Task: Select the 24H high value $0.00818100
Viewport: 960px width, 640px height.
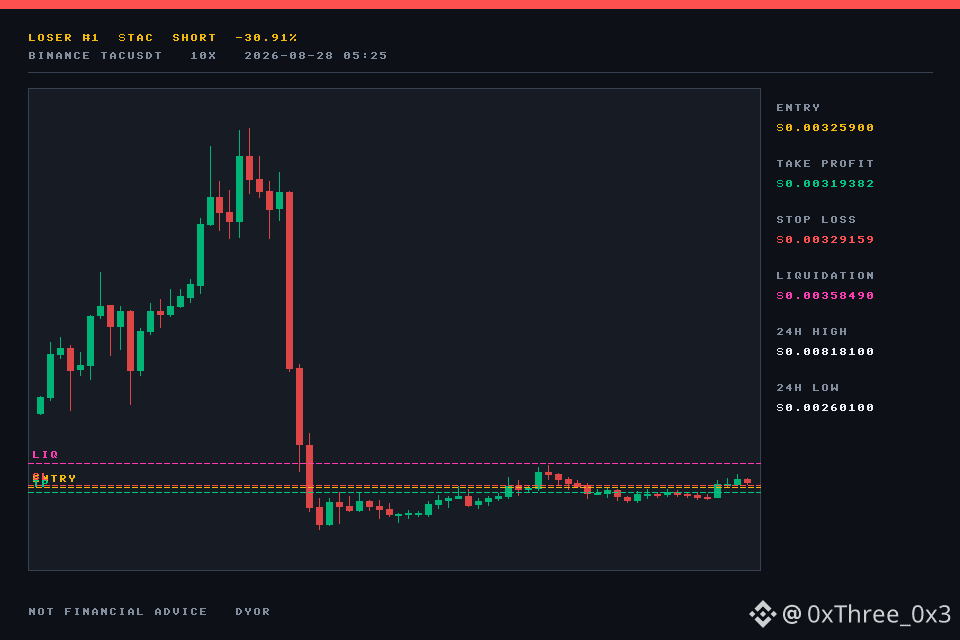Action: [x=825, y=352]
